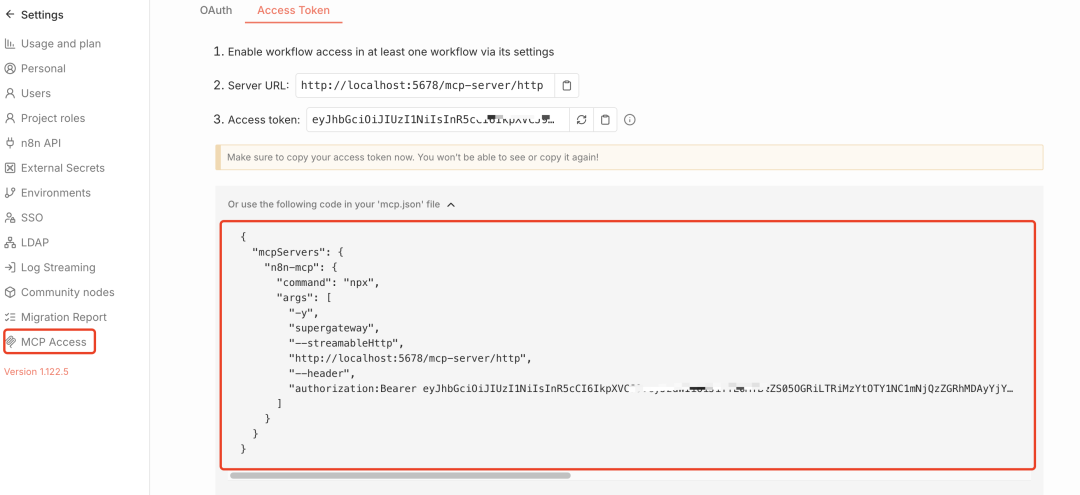Copy the access token with clipboard icon
The width and height of the screenshot is (1080, 495).
605,120
